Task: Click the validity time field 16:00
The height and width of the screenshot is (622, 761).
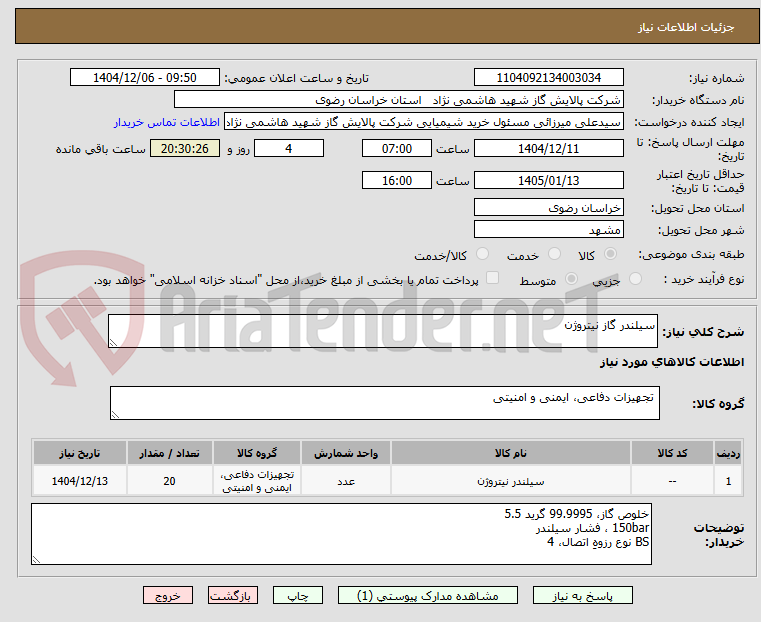Action: 397,180
